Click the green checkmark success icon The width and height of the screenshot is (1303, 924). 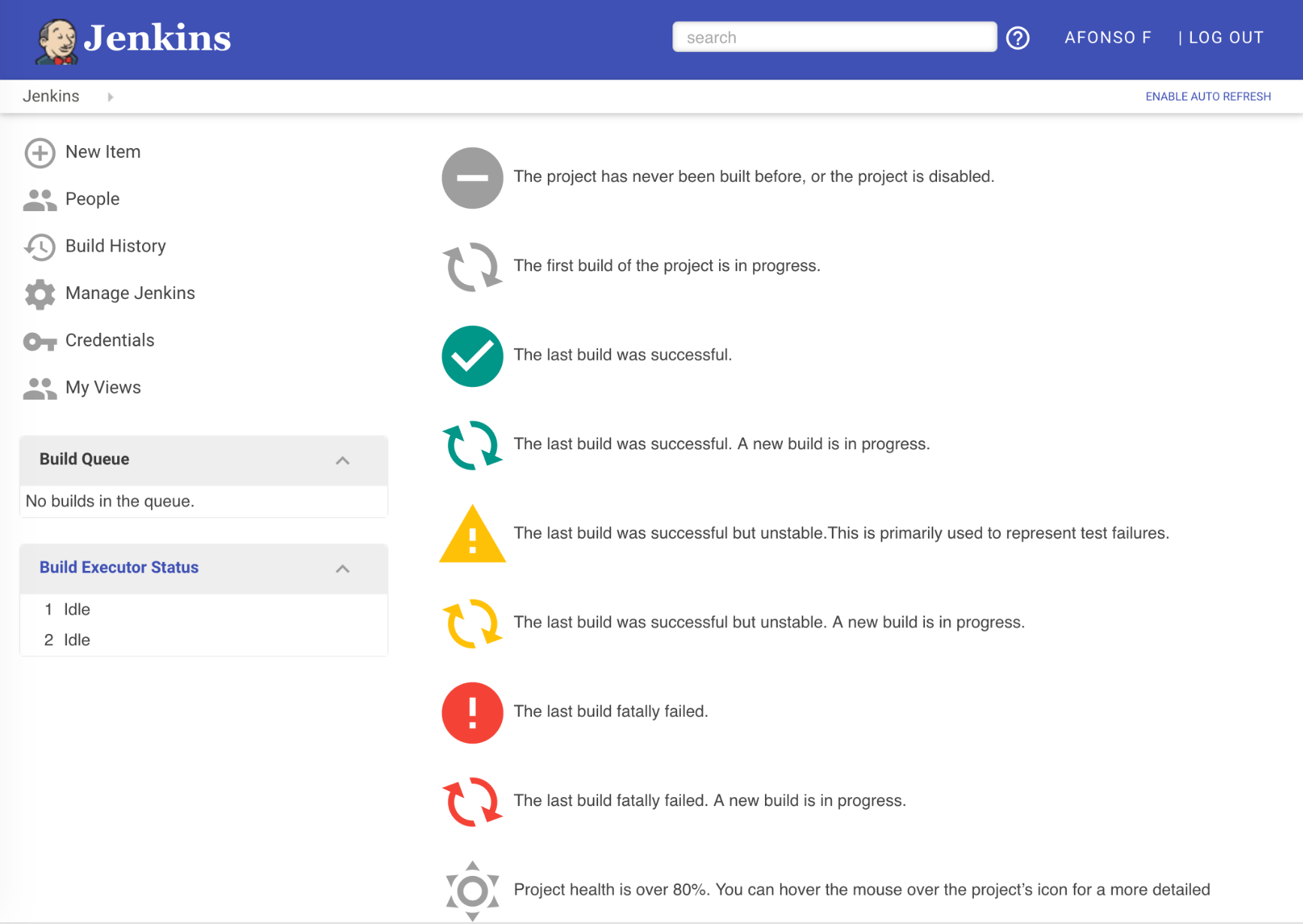472,356
